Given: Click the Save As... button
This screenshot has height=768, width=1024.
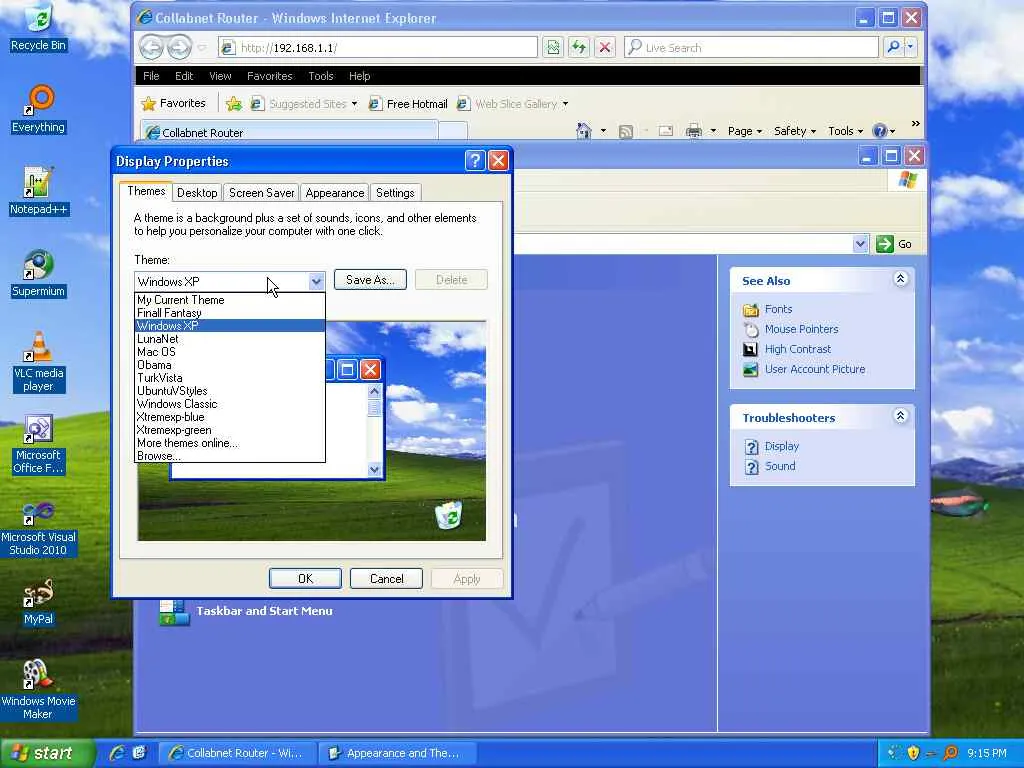Looking at the screenshot, I should click(370, 280).
